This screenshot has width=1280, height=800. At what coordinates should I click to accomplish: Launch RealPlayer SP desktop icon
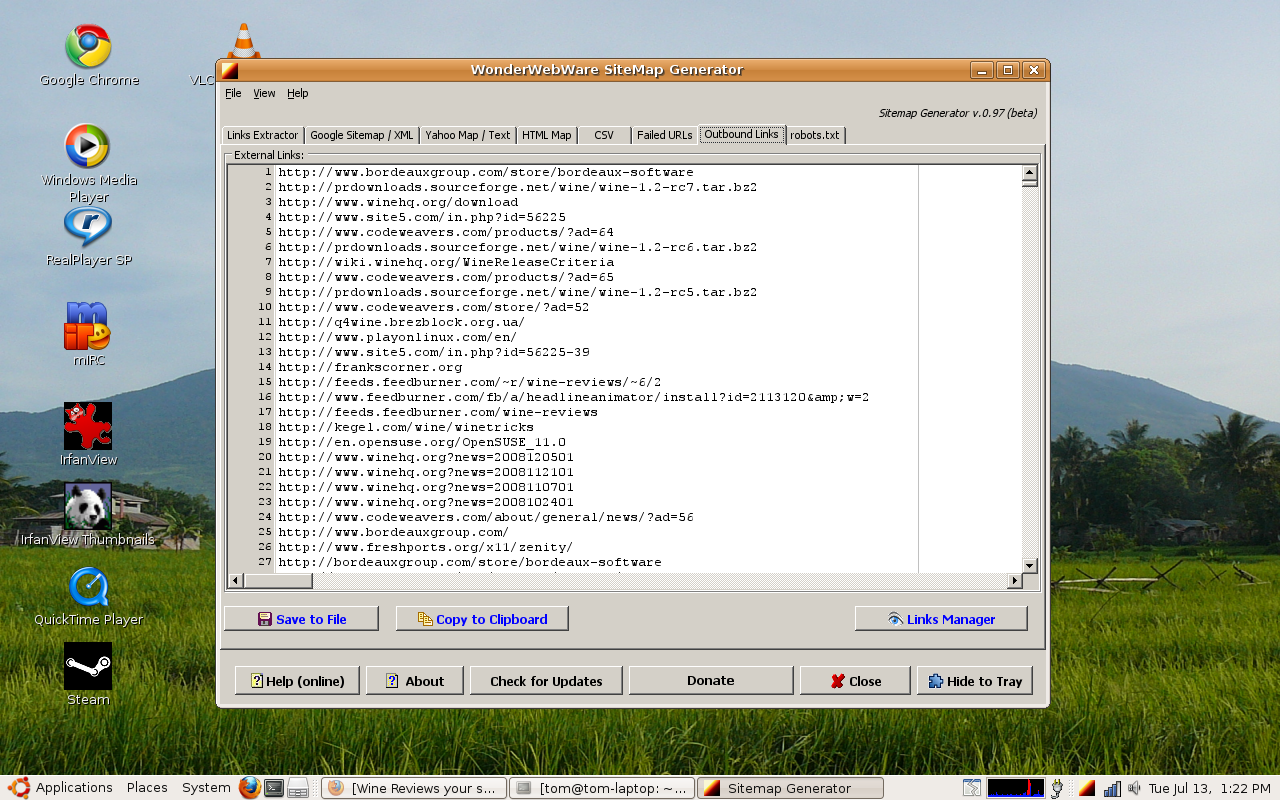point(88,226)
